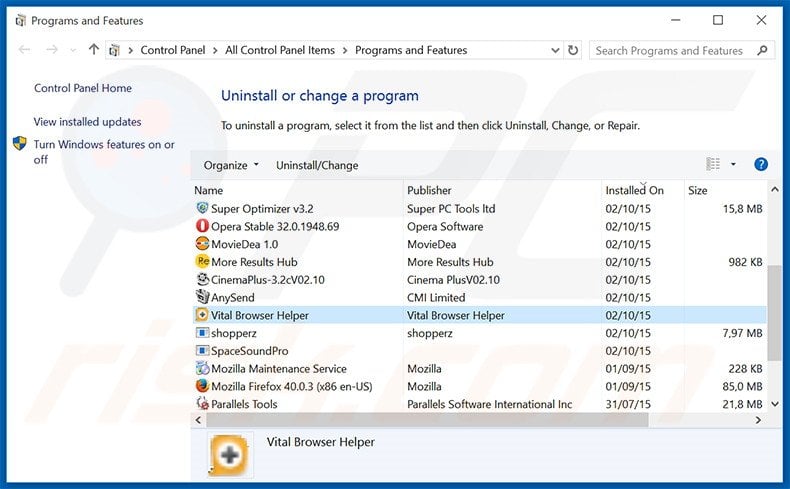Go up one level with up arrow
The image size is (790, 489).
(x=94, y=49)
